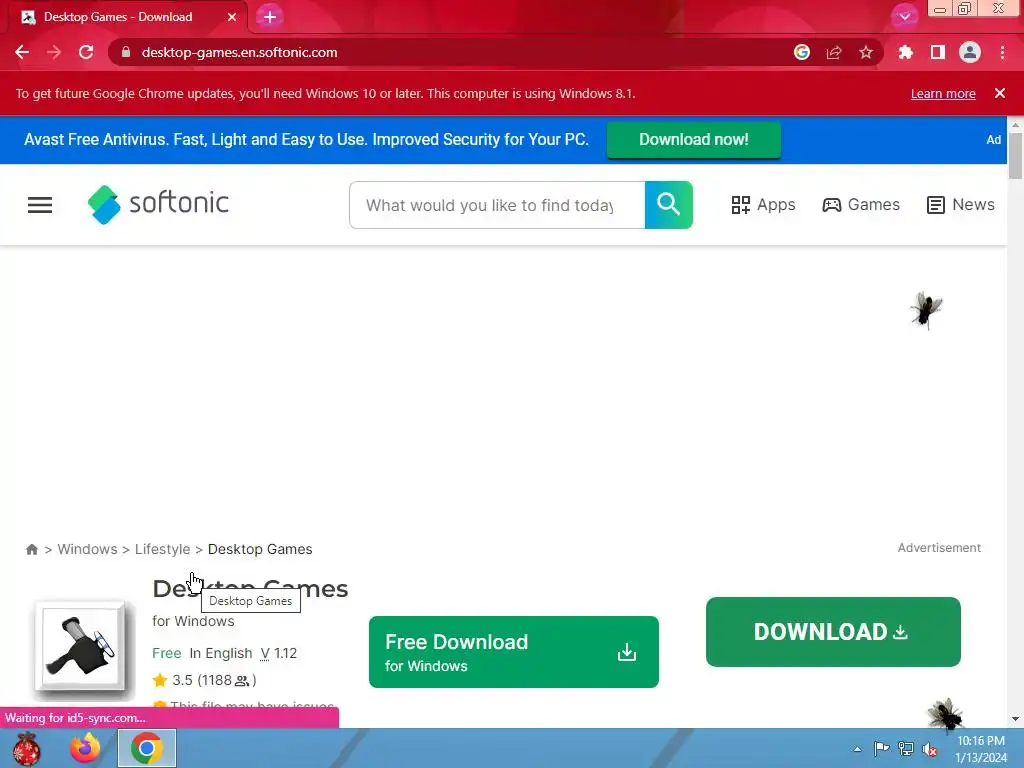Viewport: 1024px width, 768px height.
Task: Click the Google icon in address bar
Action: point(802,52)
